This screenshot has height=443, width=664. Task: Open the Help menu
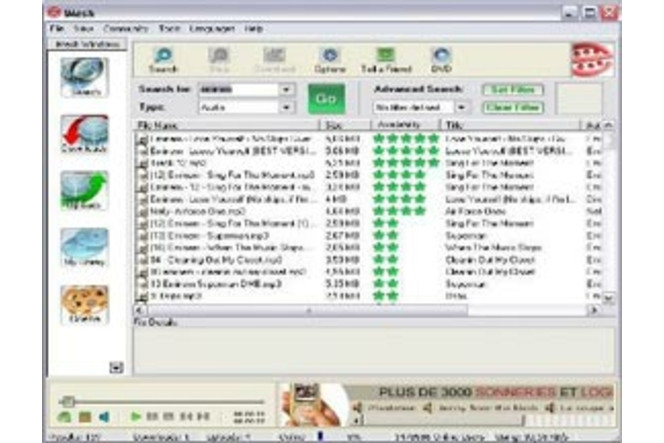pos(254,29)
